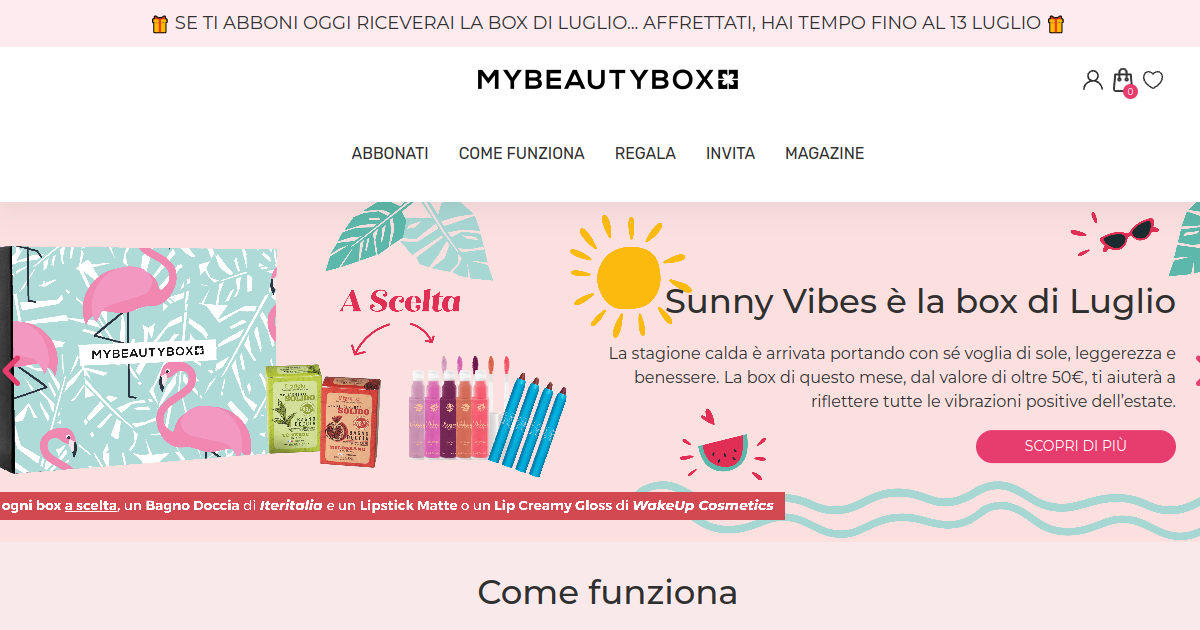Open the ABBONATI menu item

[390, 153]
